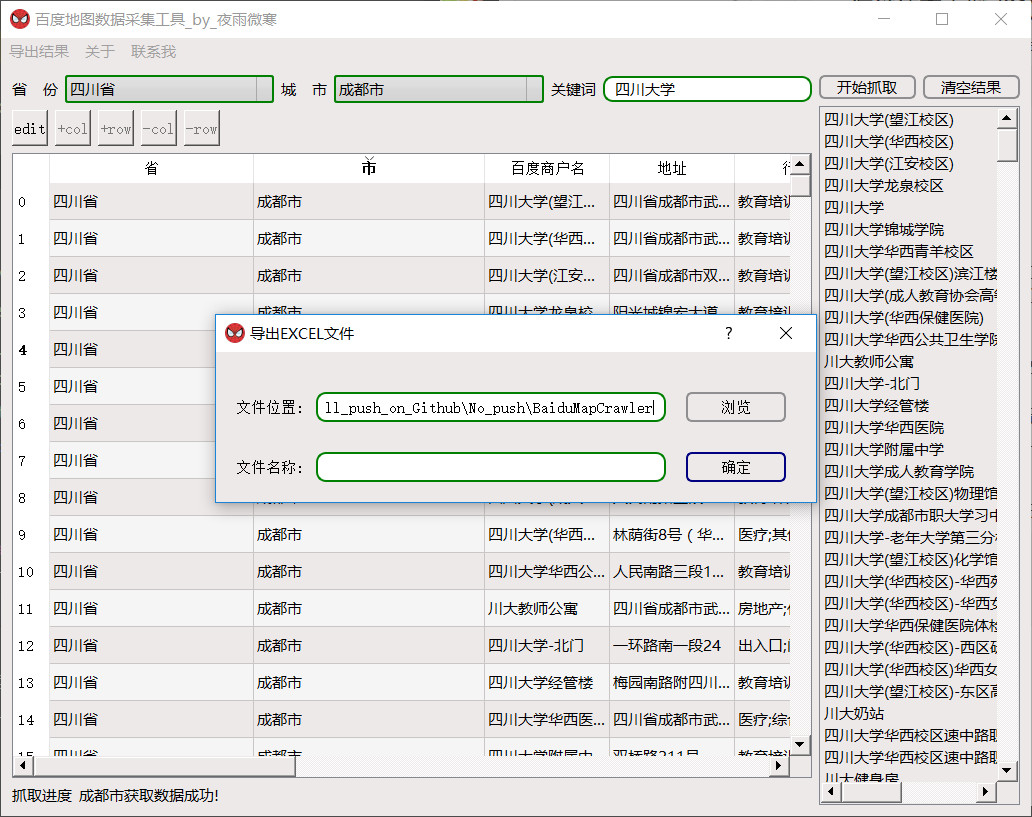Click the results list scroll left arrow
Screen dimensions: 1032x817
click(832, 791)
